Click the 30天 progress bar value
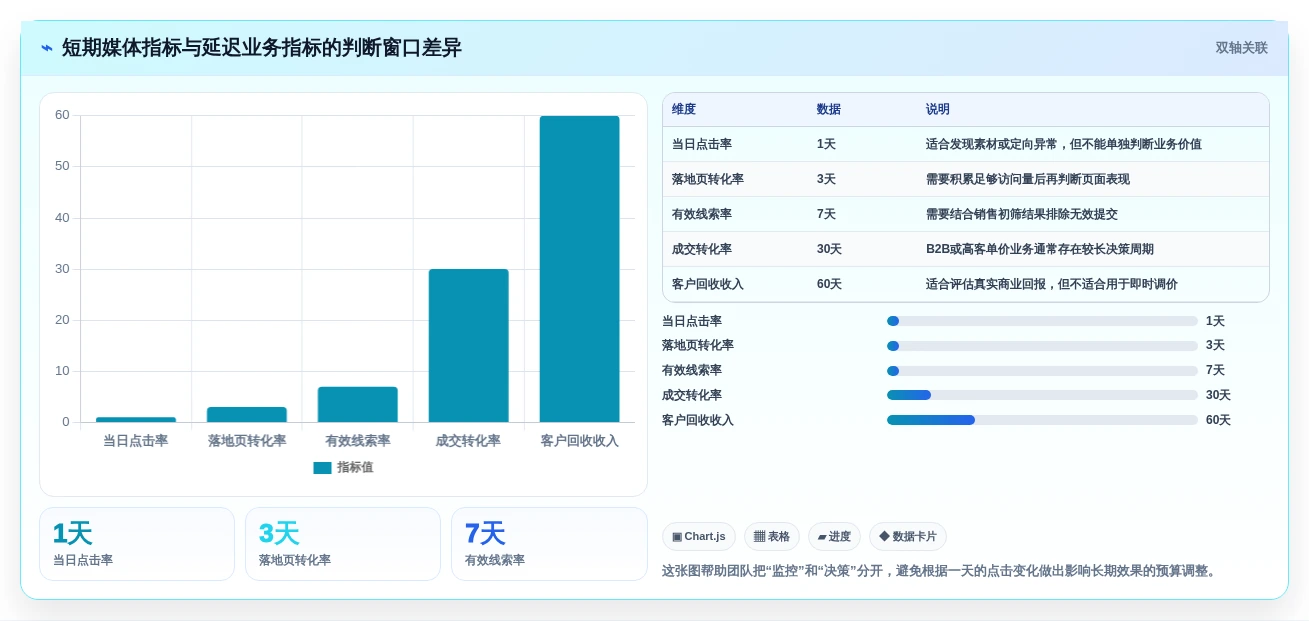Screen dimensions: 1309x621 (1218, 395)
